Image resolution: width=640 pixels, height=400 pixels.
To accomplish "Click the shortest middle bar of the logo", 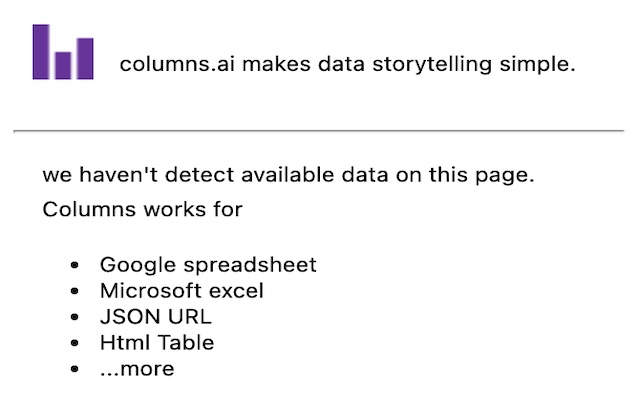I will click(x=62, y=64).
